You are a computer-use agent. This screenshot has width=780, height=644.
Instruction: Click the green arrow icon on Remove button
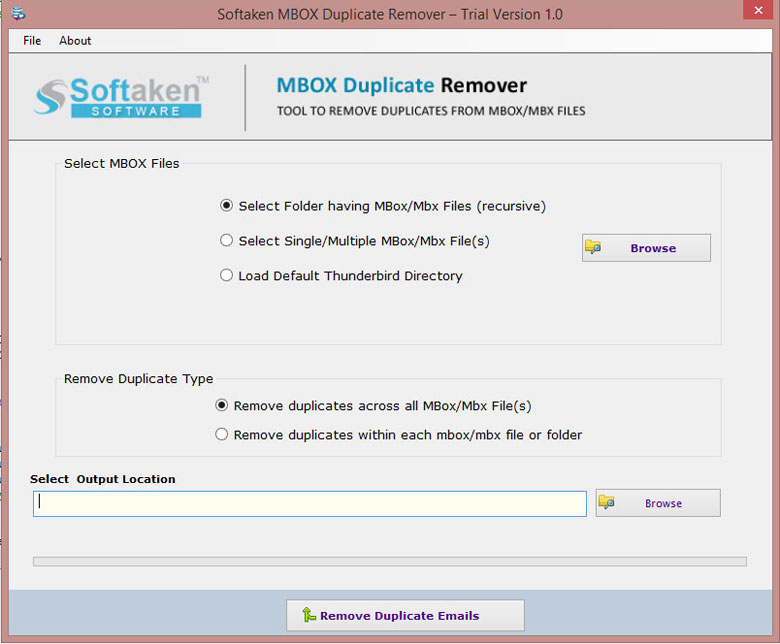coord(308,615)
